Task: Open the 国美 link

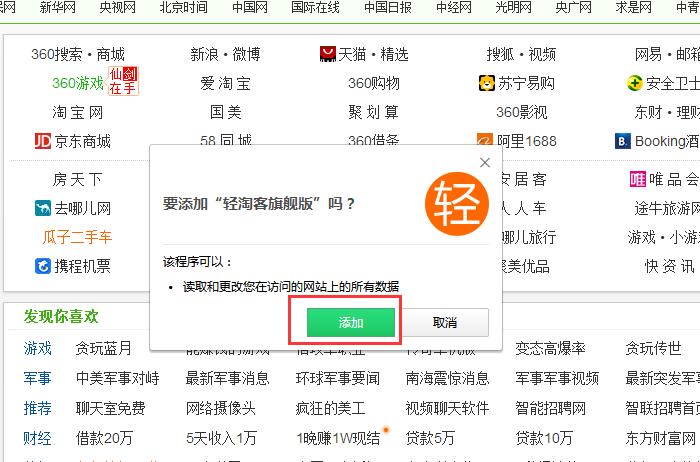Action: pos(225,112)
